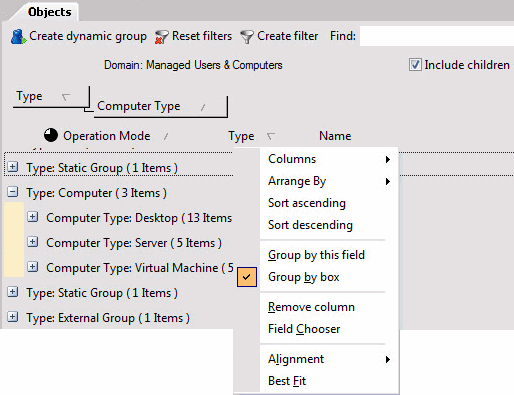The height and width of the screenshot is (395, 514).
Task: Click the Create filter funnel icon
Action: pos(247,37)
